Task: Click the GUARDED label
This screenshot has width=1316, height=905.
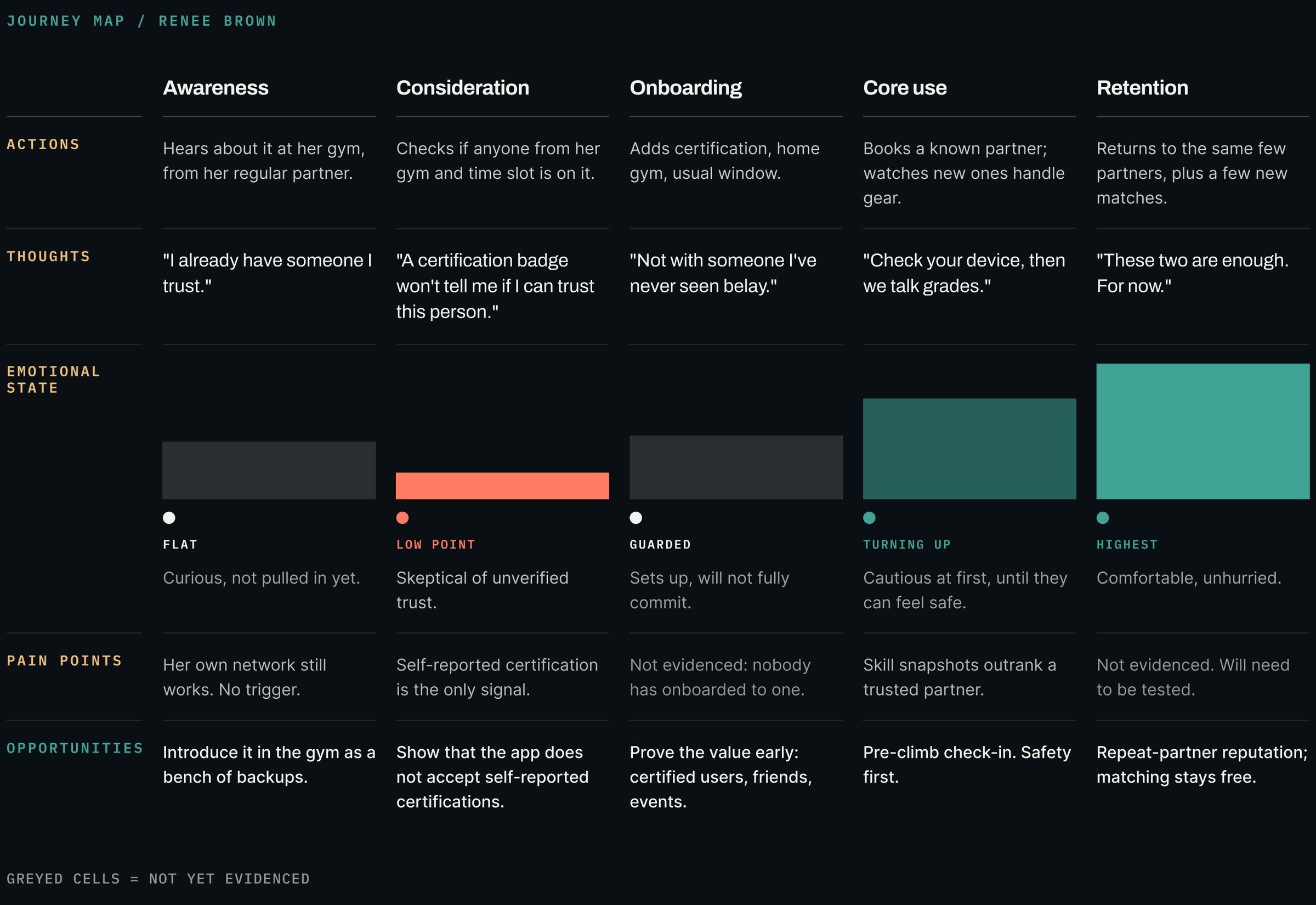Action: point(661,545)
